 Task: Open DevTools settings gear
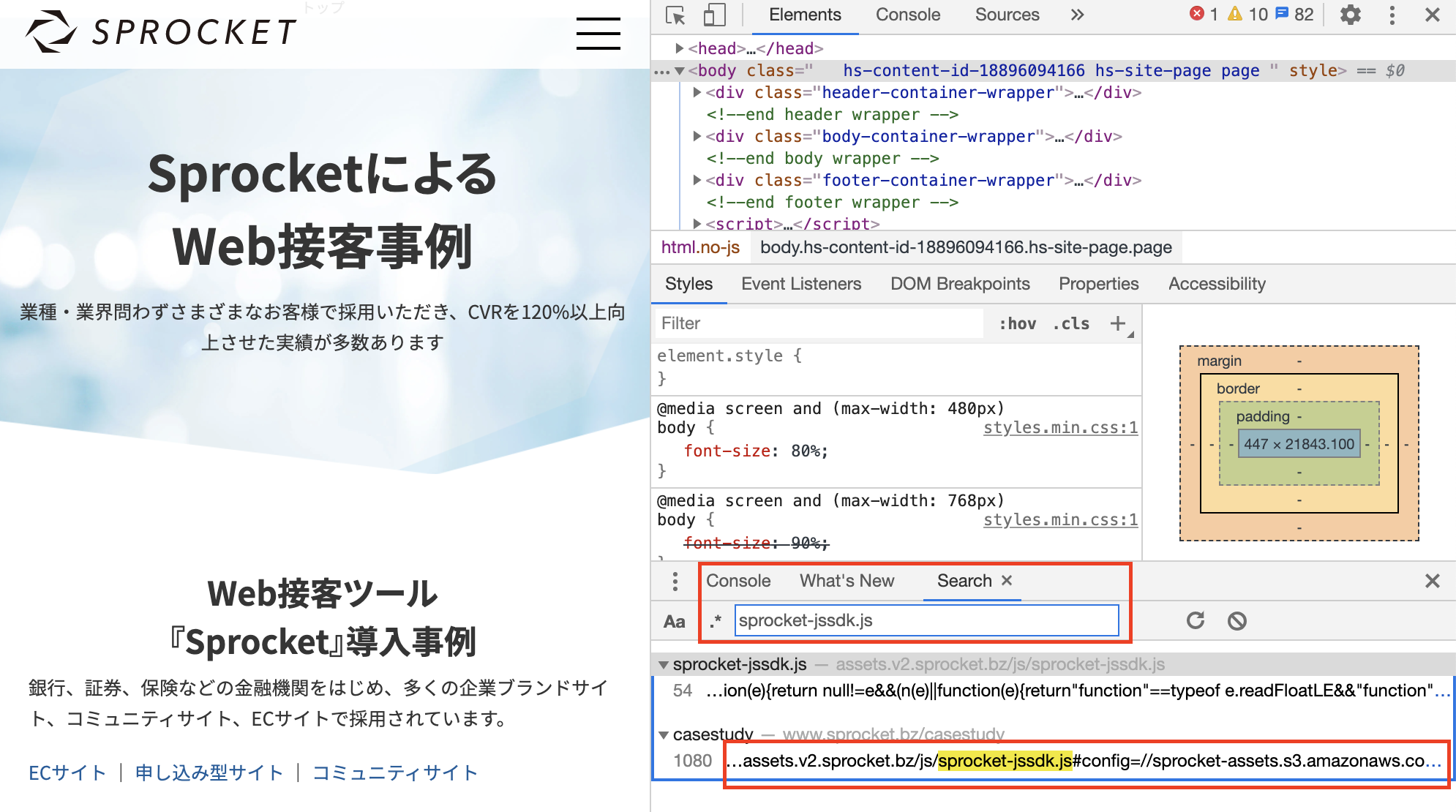[x=1350, y=15]
